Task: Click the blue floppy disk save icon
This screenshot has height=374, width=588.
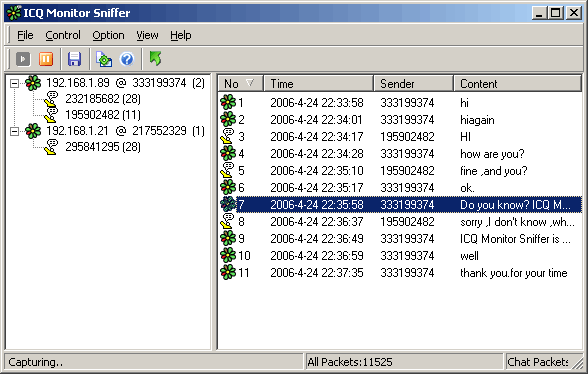Action: click(x=74, y=59)
